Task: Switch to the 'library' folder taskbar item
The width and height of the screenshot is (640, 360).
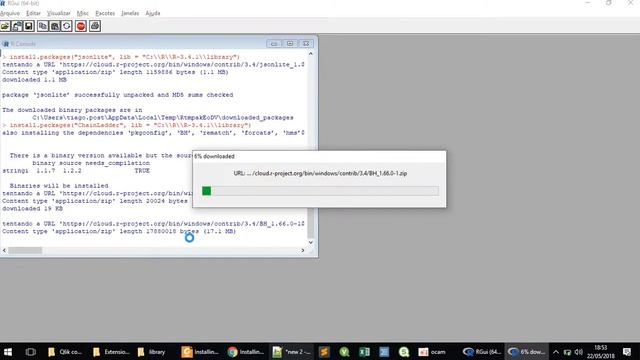Action: (151, 351)
